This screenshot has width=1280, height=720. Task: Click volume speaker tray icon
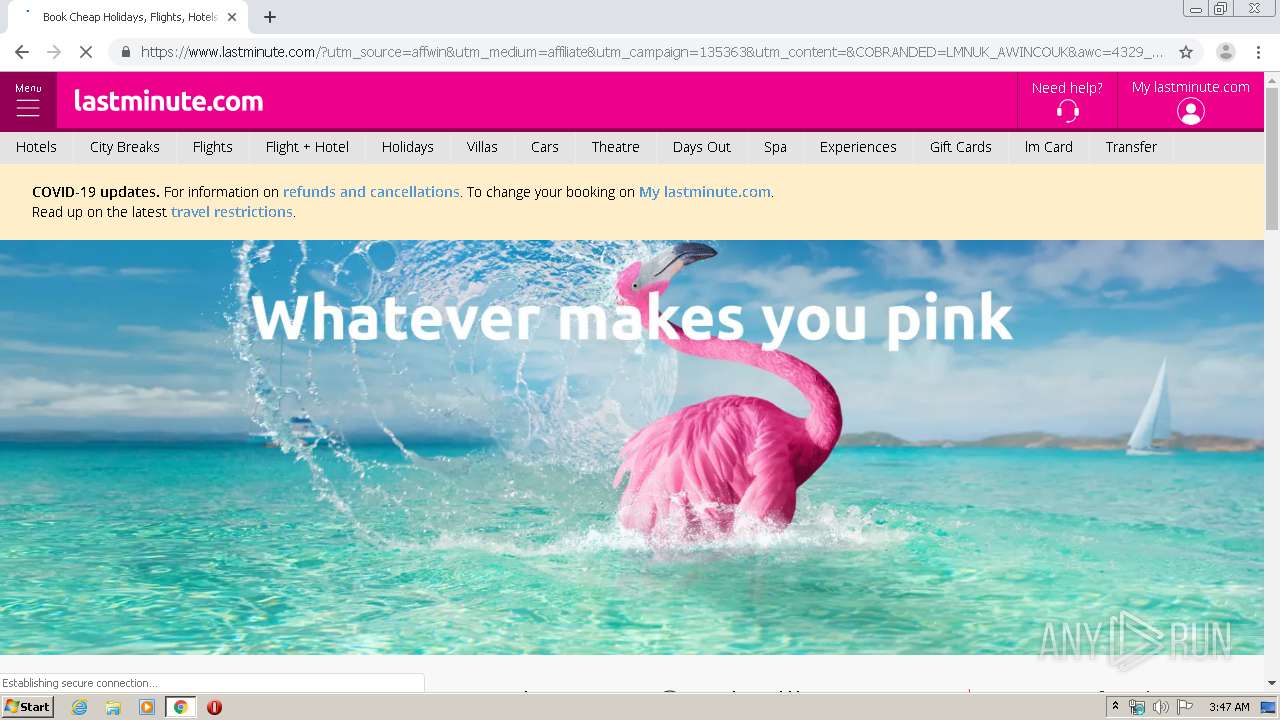click(x=1160, y=707)
